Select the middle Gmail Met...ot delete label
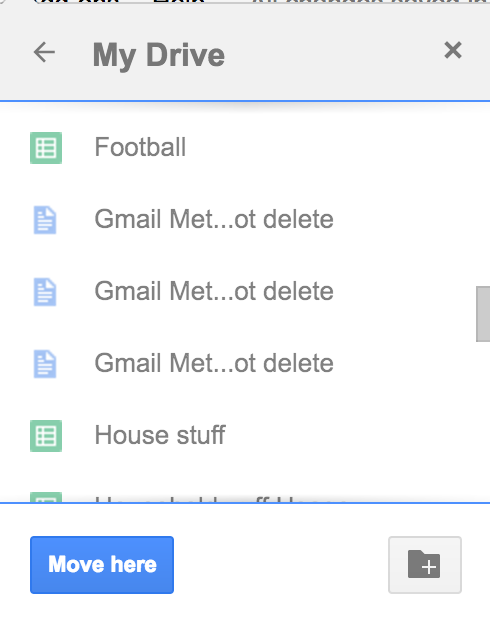The height and width of the screenshot is (622, 490). [x=214, y=291]
